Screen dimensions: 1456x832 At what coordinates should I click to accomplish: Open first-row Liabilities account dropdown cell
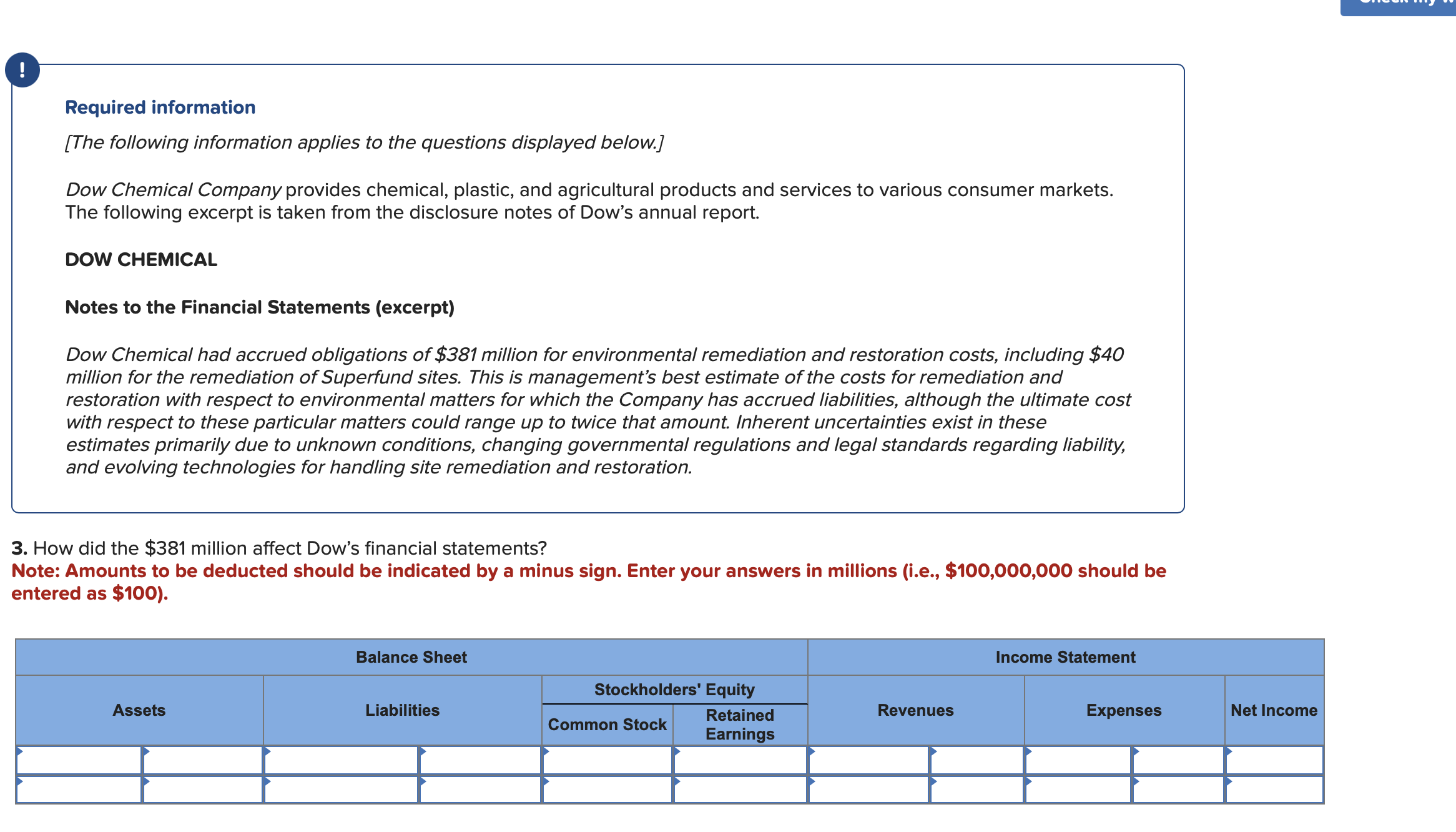(341, 760)
